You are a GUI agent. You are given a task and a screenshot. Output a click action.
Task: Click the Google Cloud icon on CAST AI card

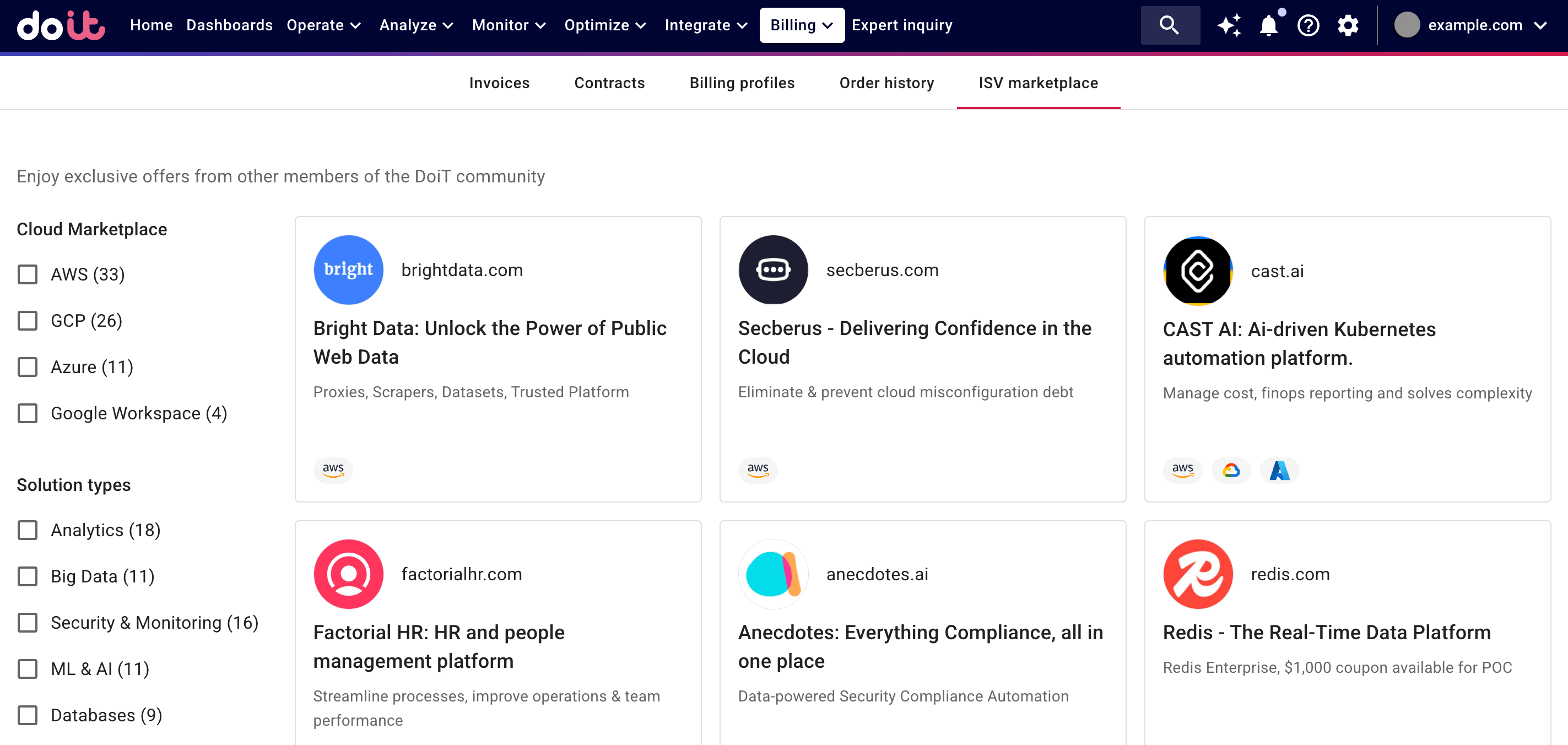point(1231,470)
